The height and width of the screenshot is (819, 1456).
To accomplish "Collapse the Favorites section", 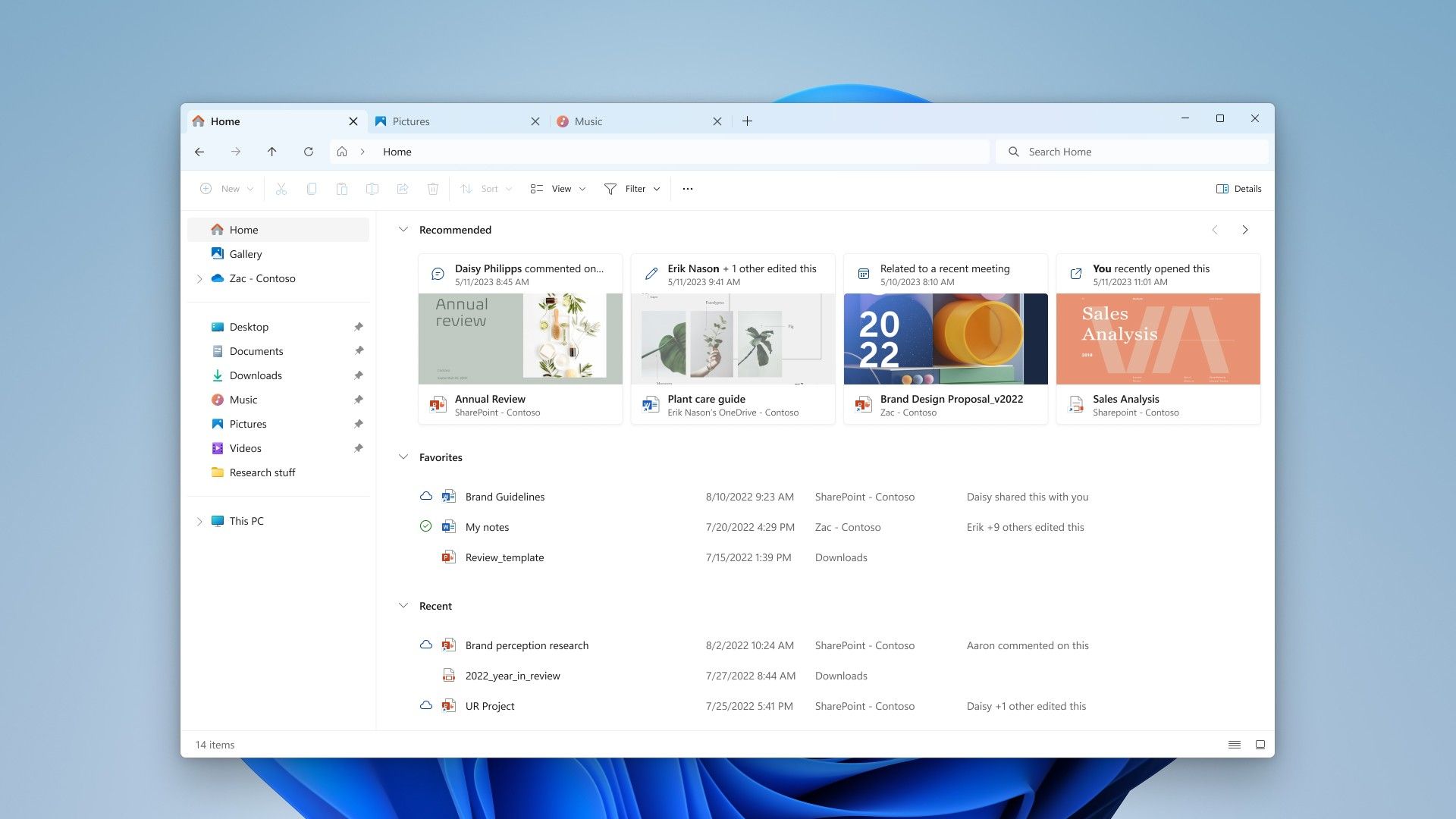I will click(x=403, y=457).
